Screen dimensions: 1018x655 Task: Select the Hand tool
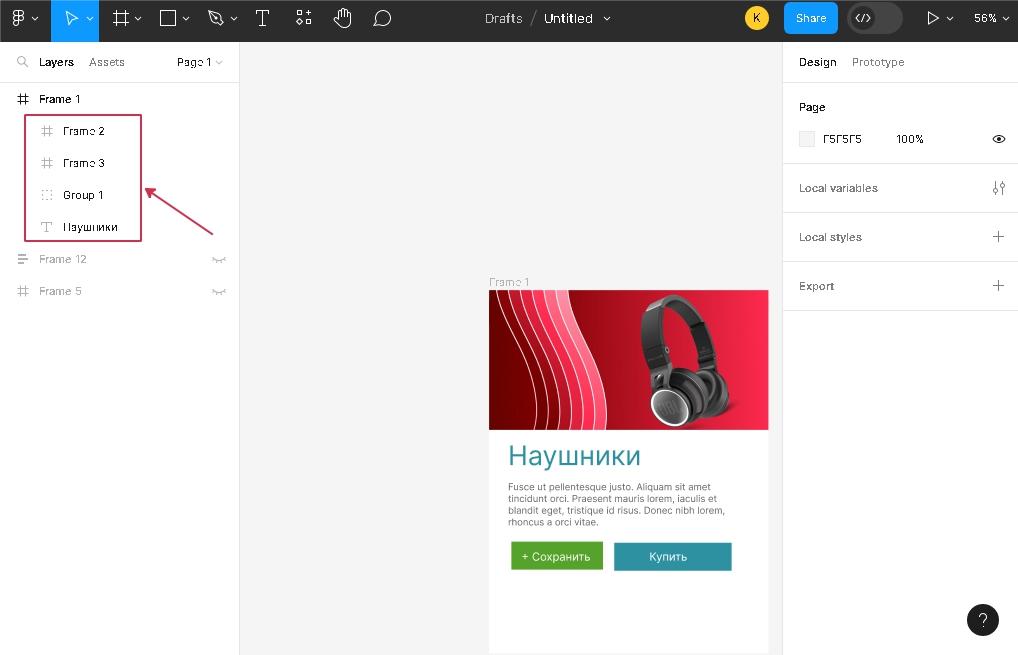343,19
